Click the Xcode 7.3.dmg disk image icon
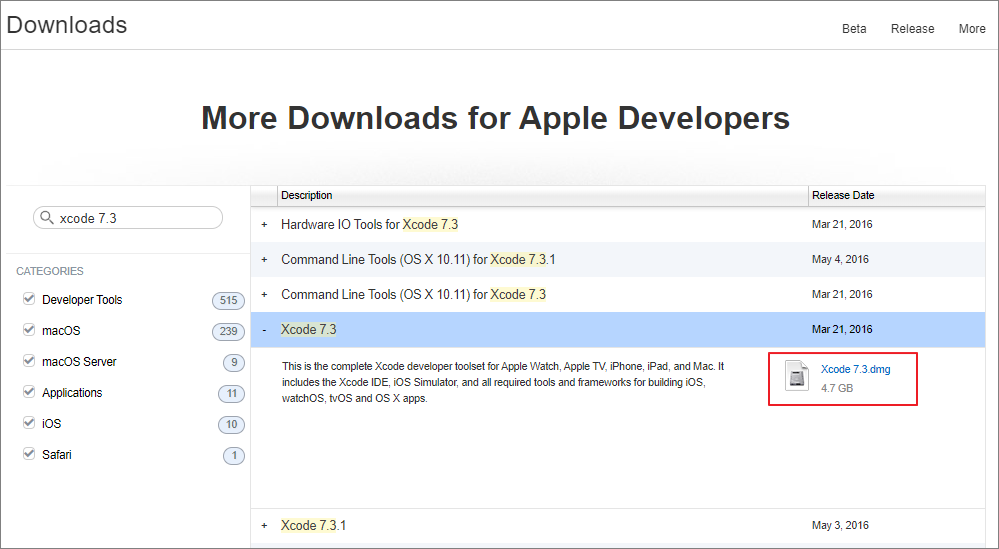999x549 pixels. (x=796, y=376)
